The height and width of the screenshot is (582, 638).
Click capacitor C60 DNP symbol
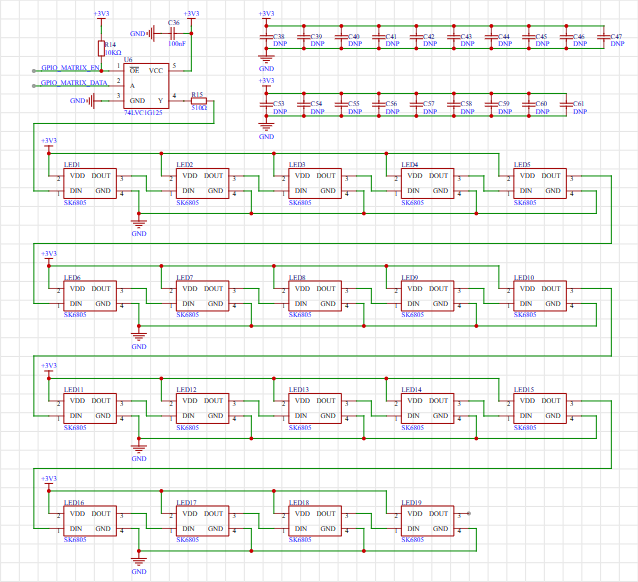point(529,105)
